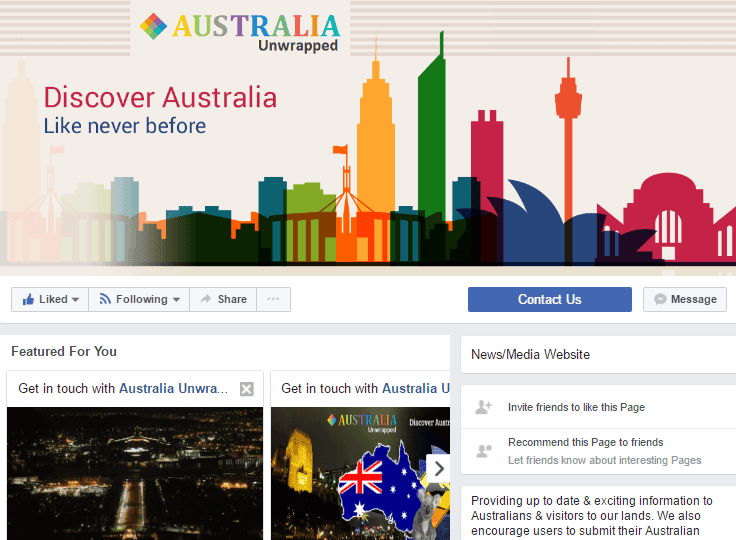Click the Share arrow icon
Viewport: 736px width, 540px height.
click(206, 299)
